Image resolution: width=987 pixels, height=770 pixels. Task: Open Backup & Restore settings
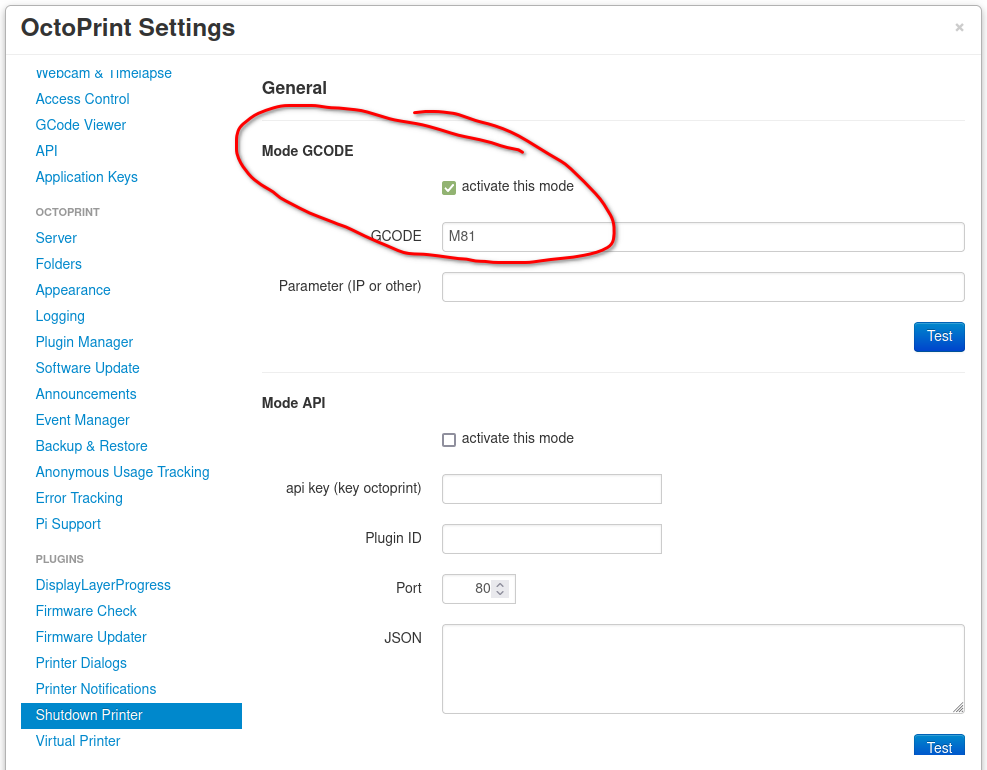91,446
